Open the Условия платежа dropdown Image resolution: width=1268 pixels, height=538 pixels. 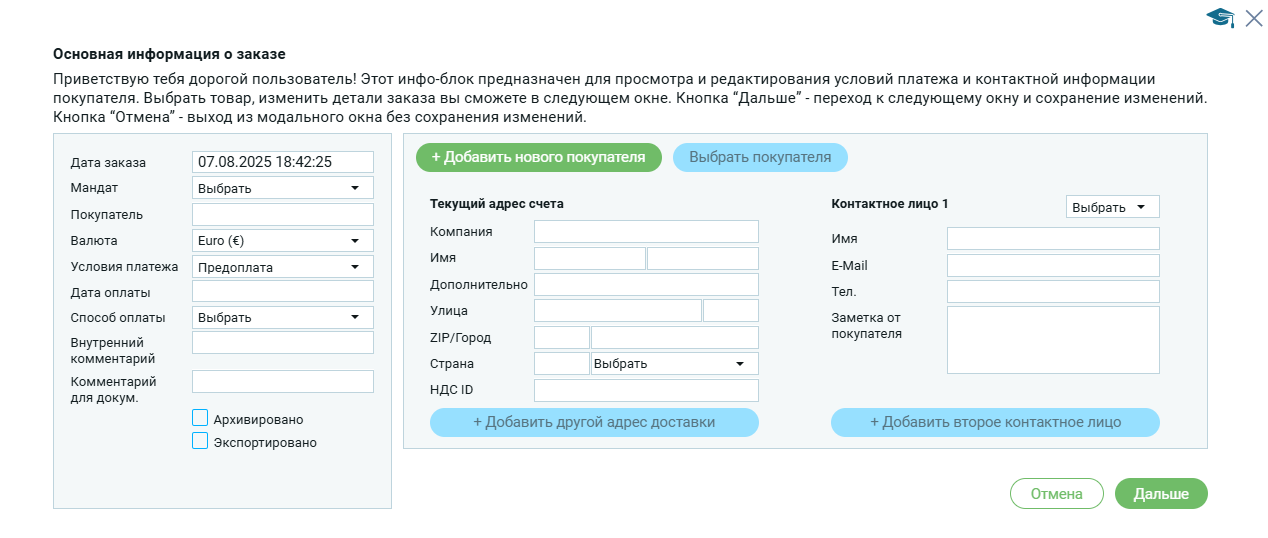pos(282,267)
